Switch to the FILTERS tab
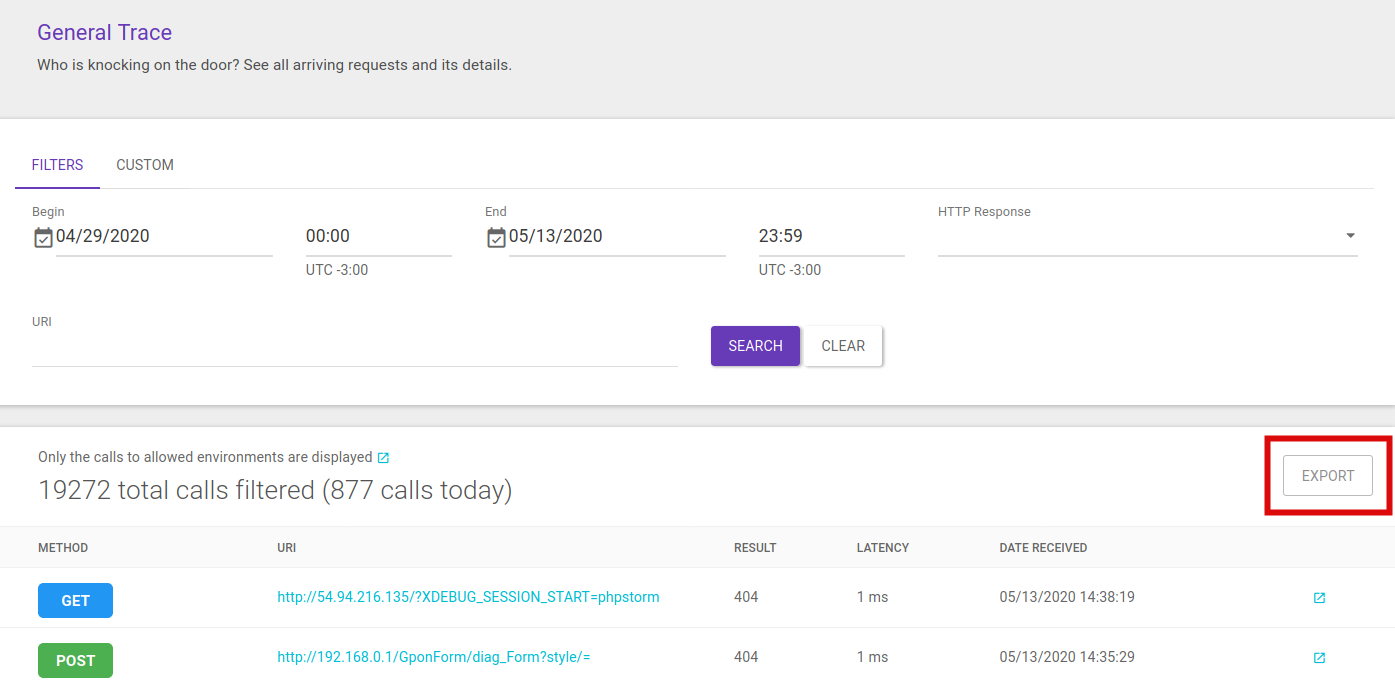 click(57, 165)
